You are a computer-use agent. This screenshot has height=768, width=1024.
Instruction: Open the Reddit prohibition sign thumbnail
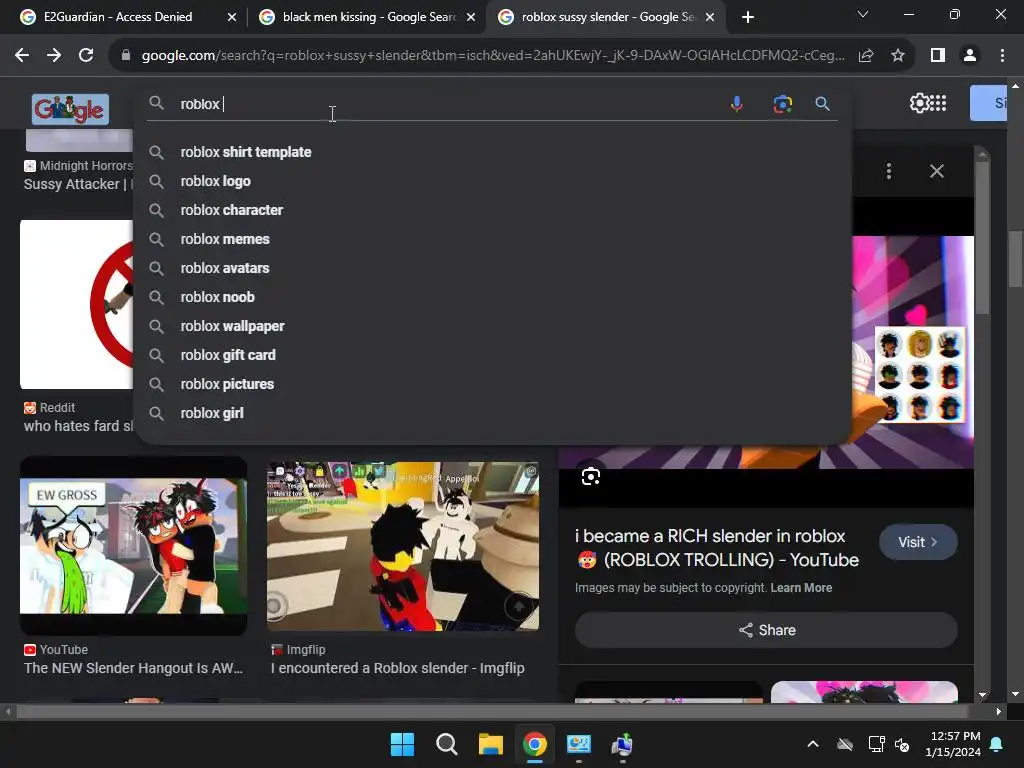point(76,304)
